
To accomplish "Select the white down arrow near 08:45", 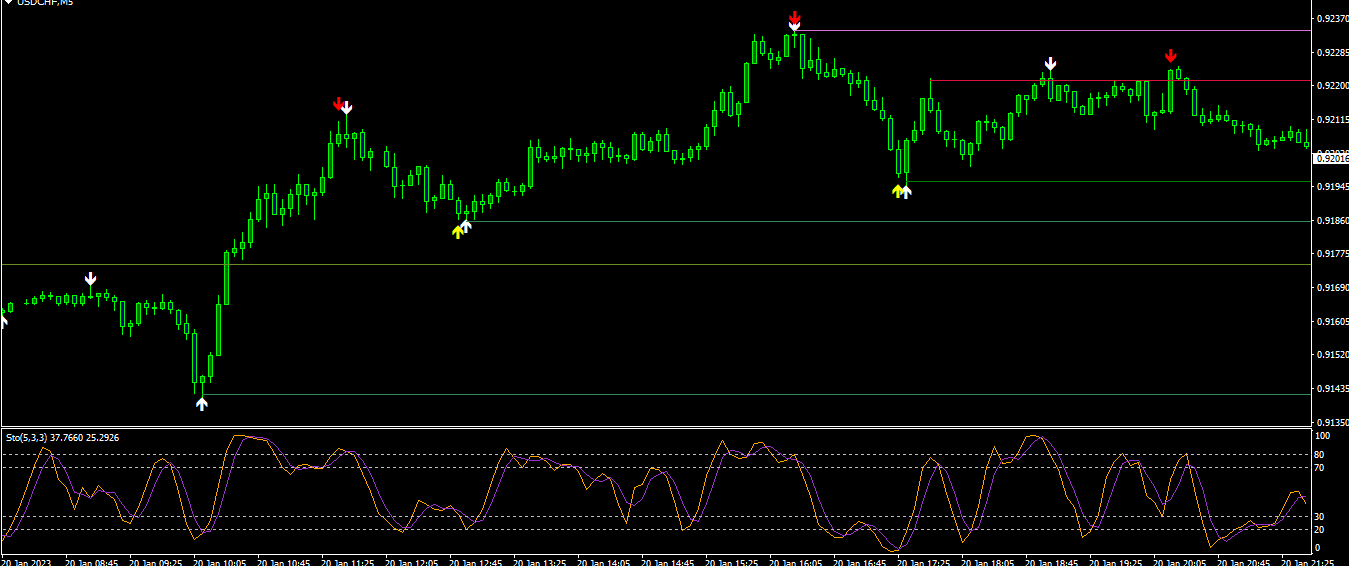I will pos(90,279).
